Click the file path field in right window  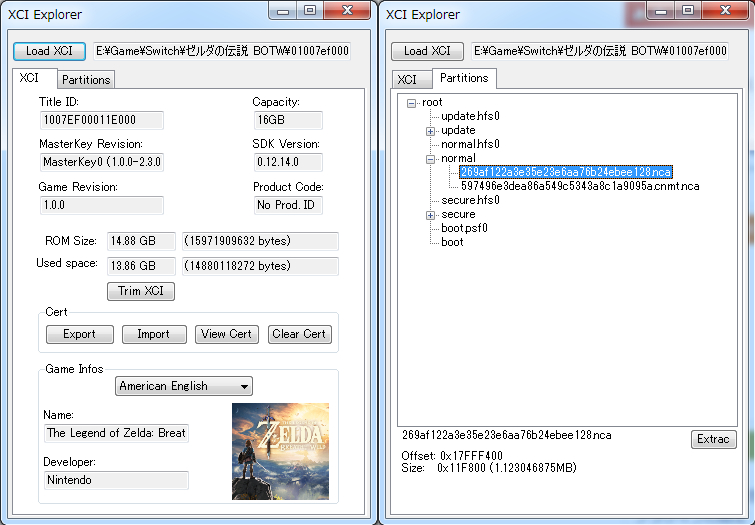coord(600,51)
